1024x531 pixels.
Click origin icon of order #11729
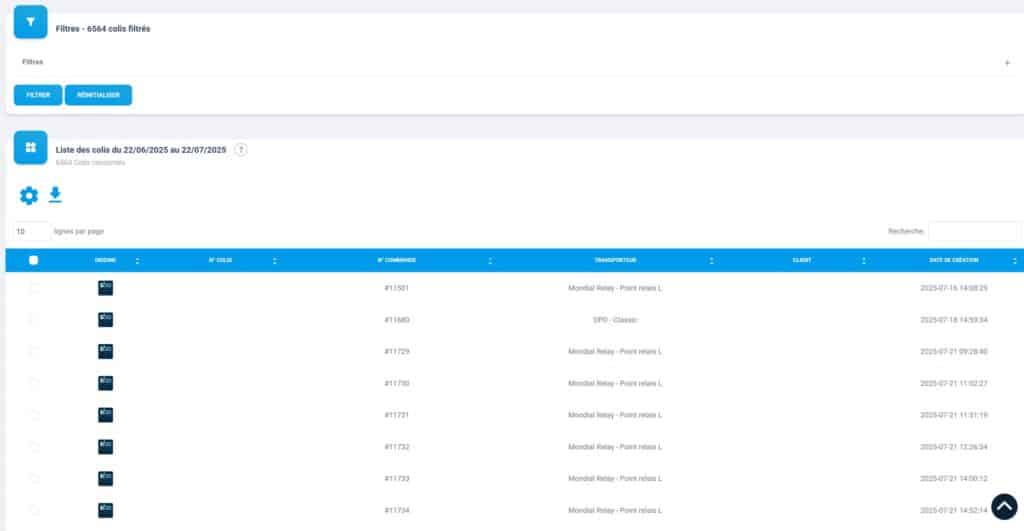point(105,351)
